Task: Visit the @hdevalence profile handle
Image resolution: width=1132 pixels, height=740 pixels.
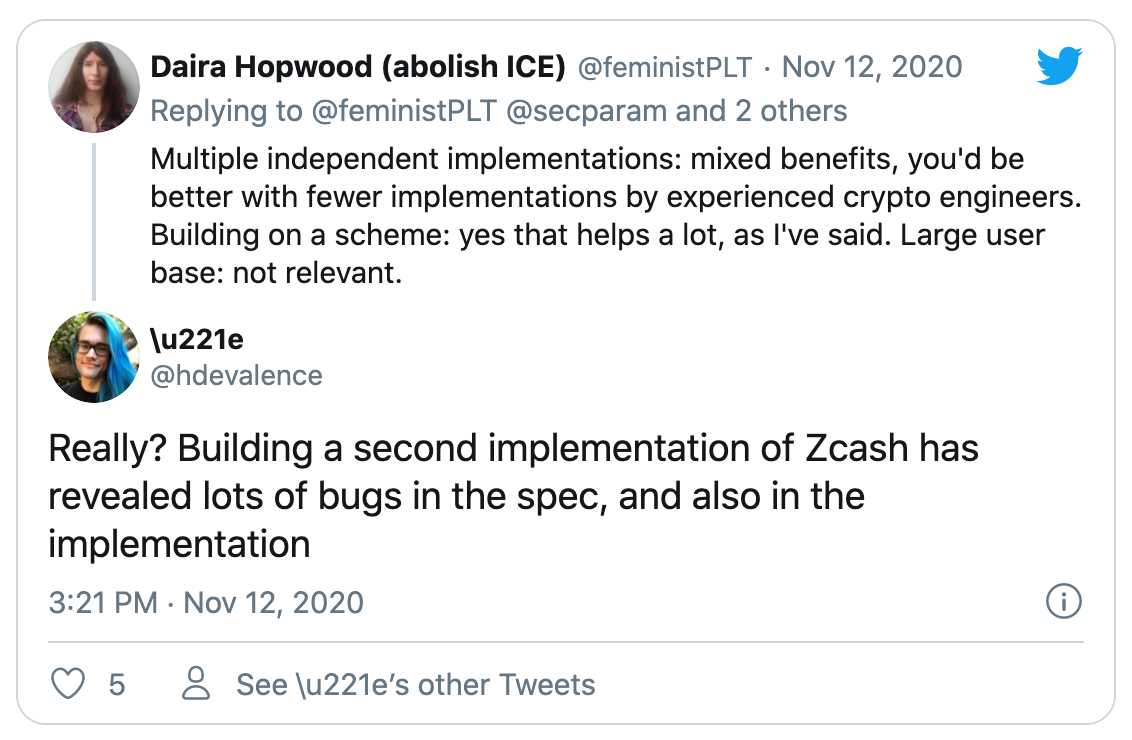Action: tap(236, 375)
